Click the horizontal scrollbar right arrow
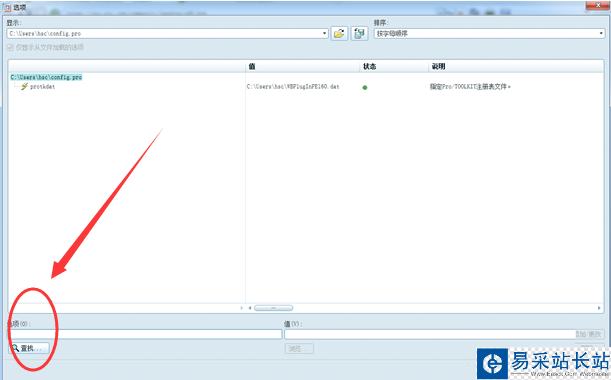 tap(599, 308)
